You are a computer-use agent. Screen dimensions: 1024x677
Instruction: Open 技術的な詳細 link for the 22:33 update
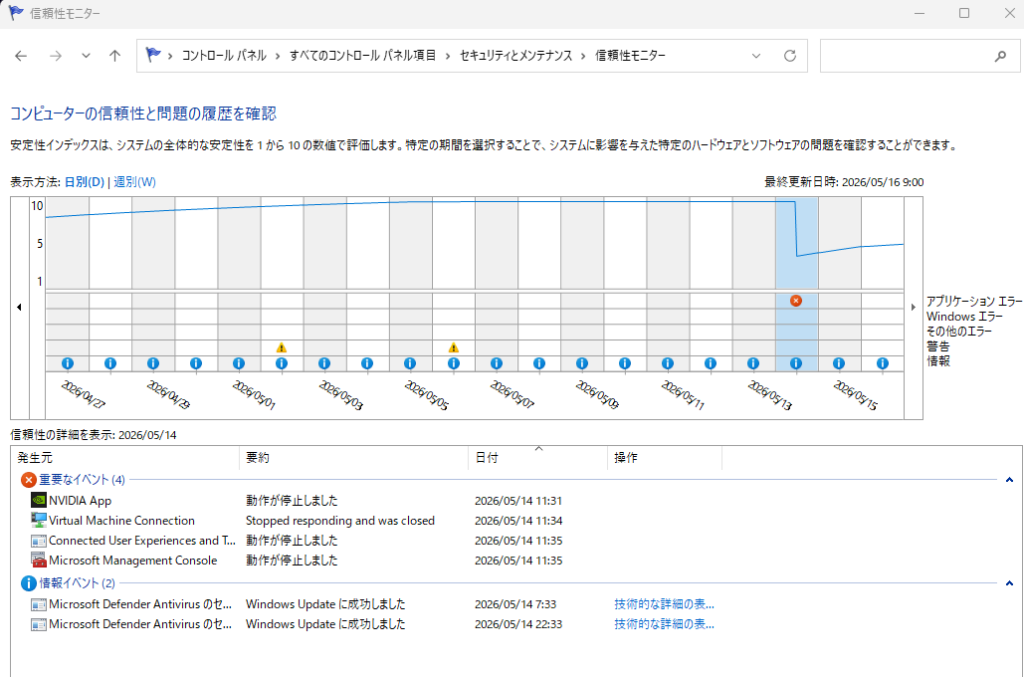tap(664, 624)
